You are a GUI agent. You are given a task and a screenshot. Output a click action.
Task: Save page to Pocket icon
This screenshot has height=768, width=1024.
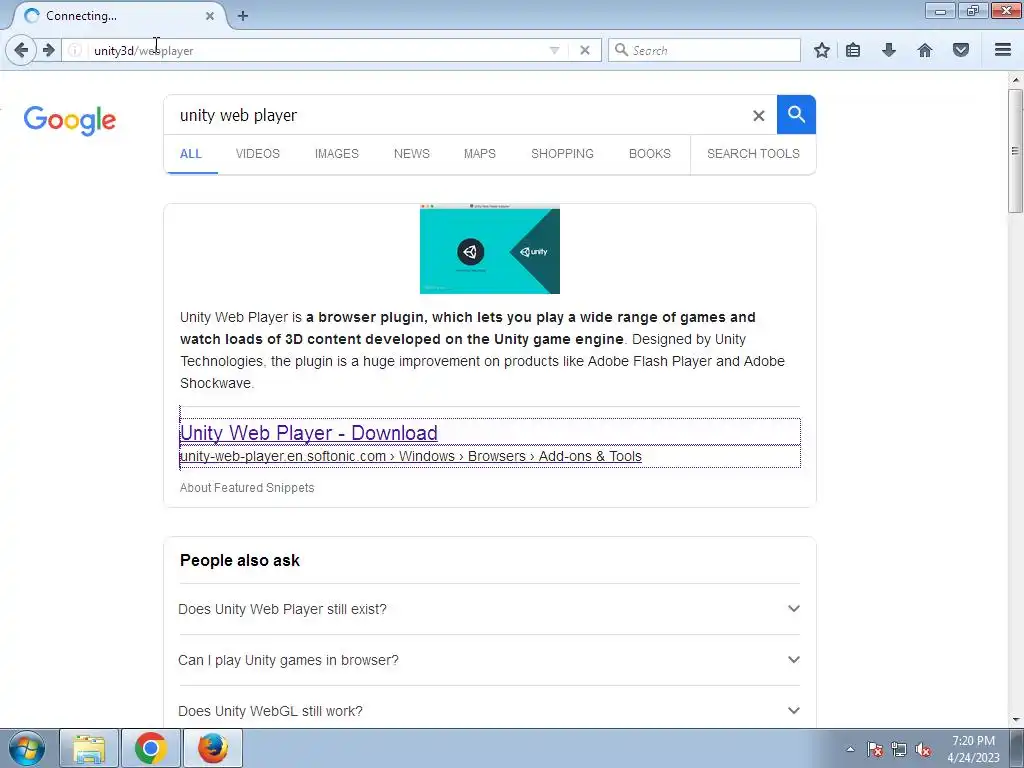coord(961,50)
